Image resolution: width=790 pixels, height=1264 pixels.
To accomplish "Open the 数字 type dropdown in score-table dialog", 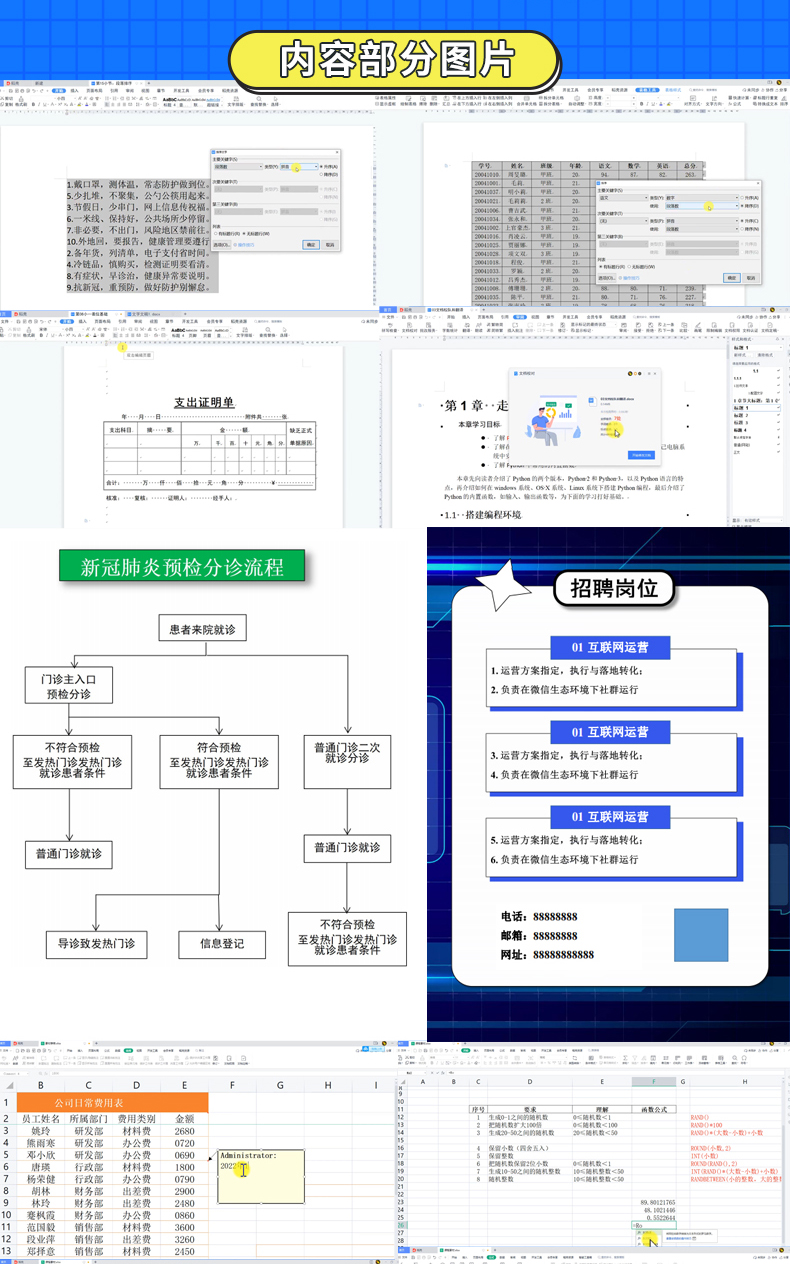I will (702, 198).
